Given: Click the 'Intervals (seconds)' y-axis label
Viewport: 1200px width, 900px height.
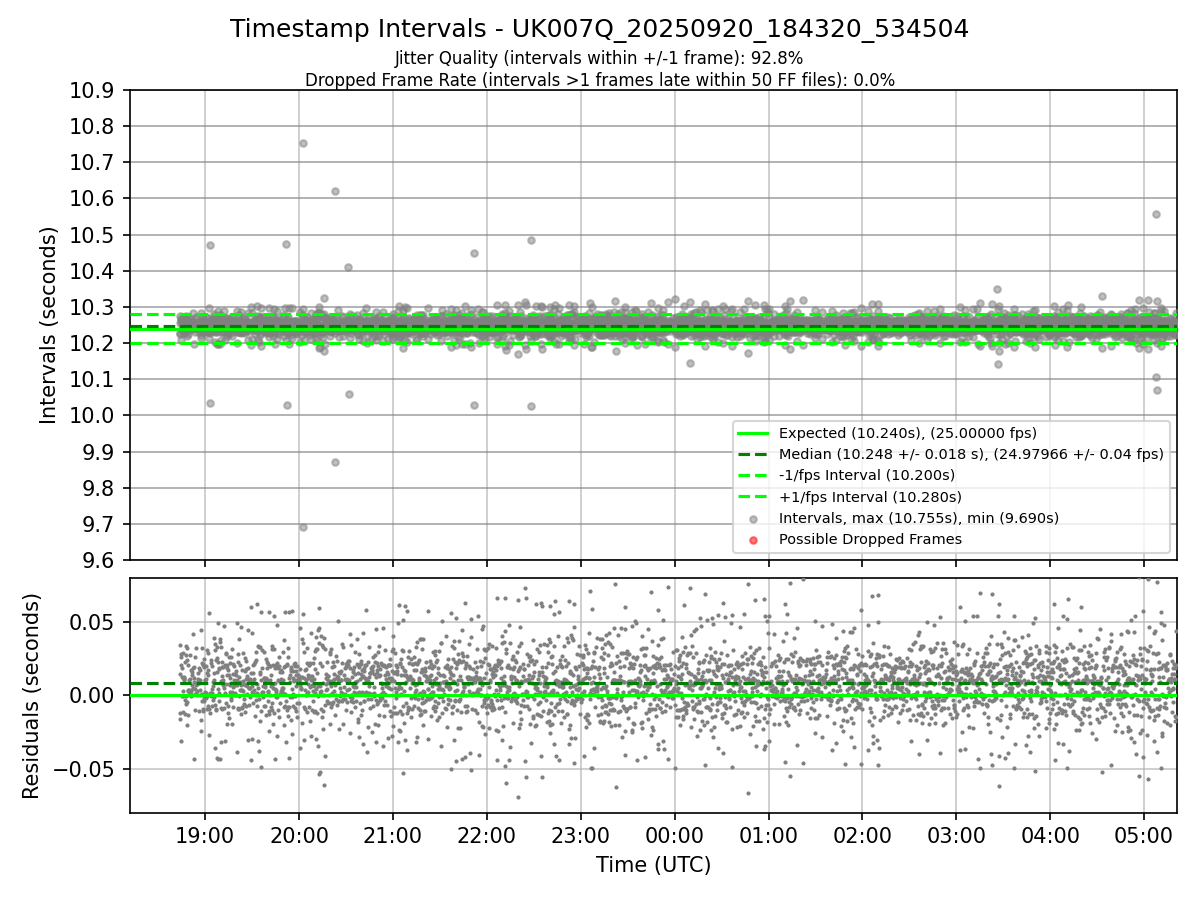Looking at the screenshot, I should point(48,325).
